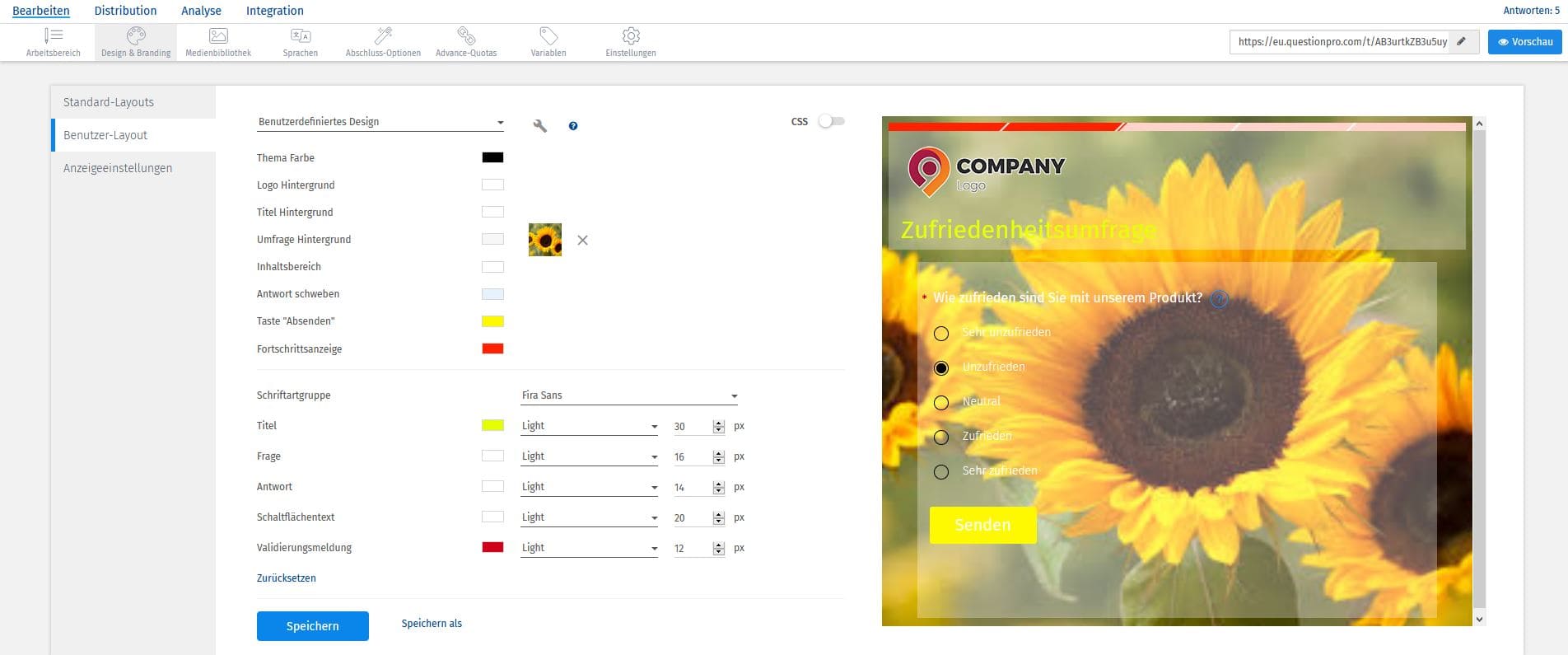Remove the sunflower background image with X
The image size is (1568, 655).
click(582, 241)
